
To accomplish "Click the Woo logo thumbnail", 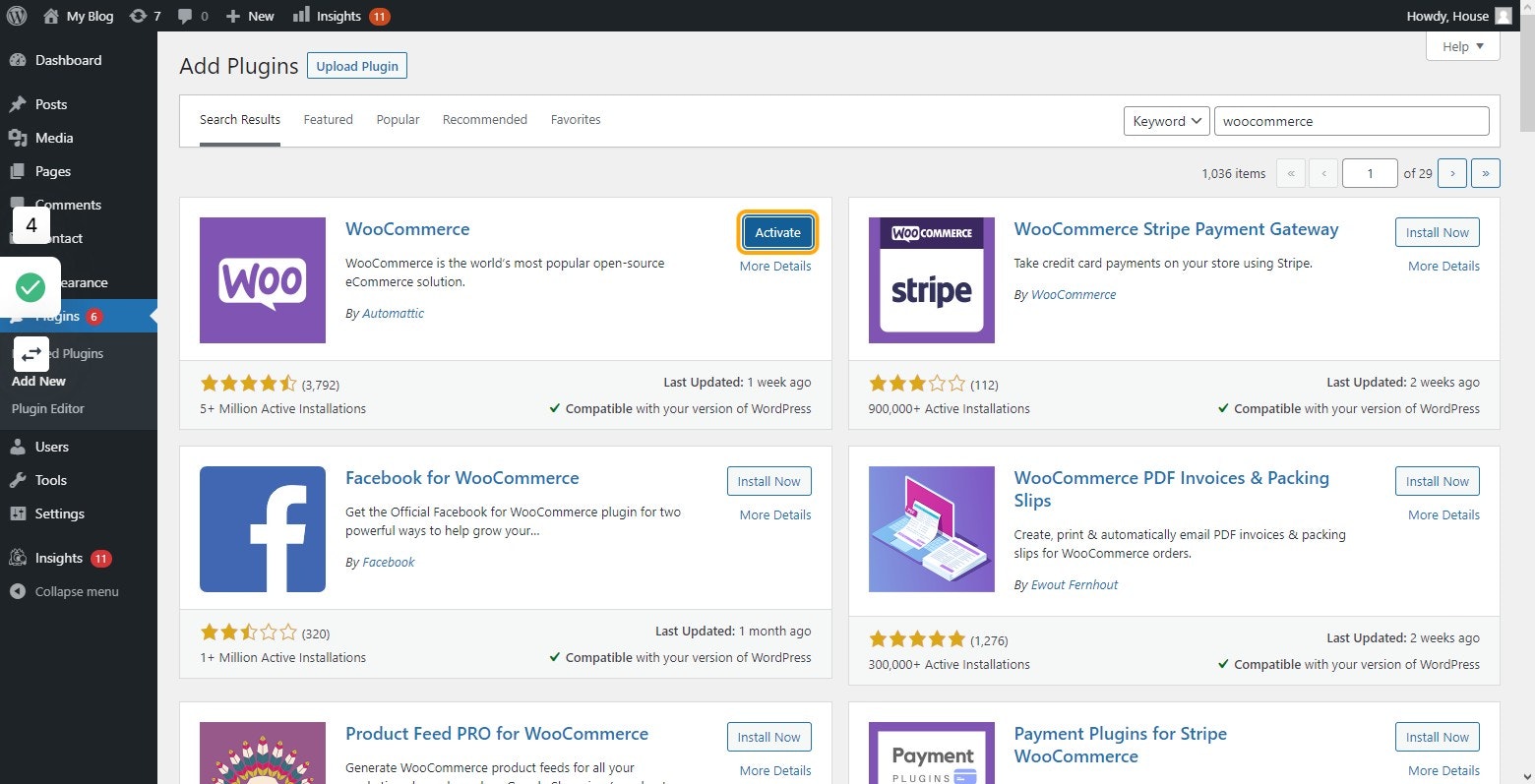I will coord(263,280).
